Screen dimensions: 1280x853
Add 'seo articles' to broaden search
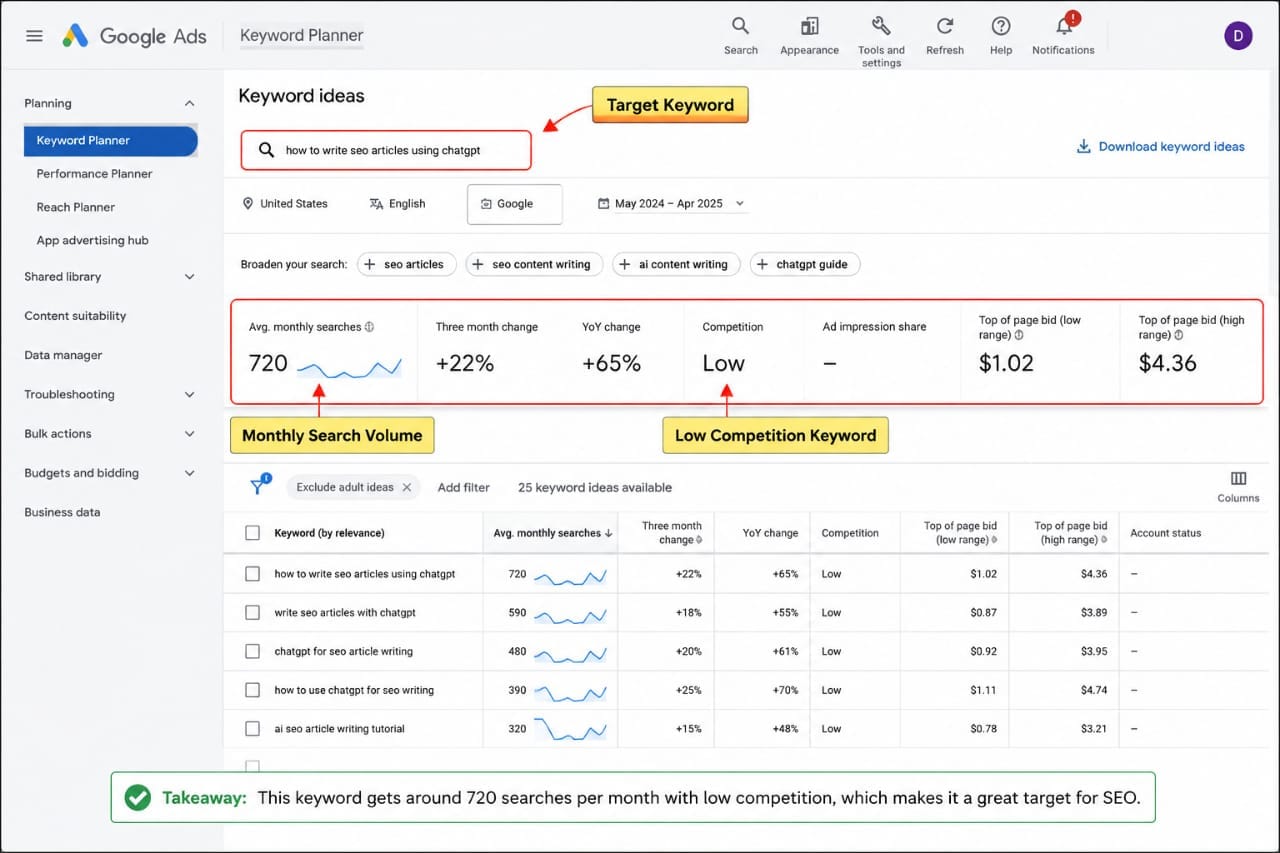[x=406, y=264]
